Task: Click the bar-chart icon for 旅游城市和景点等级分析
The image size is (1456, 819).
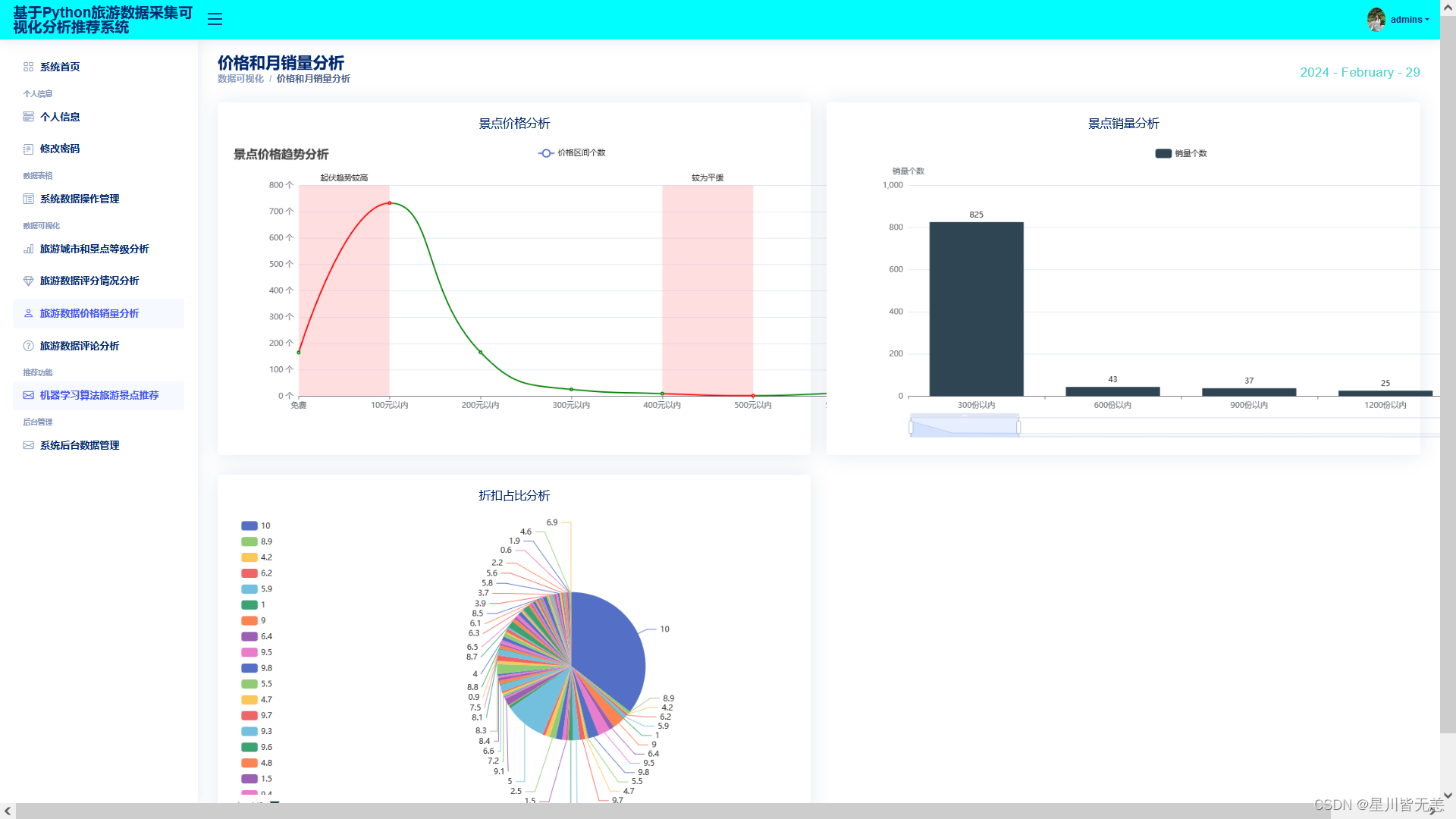Action: pyautogui.click(x=28, y=249)
